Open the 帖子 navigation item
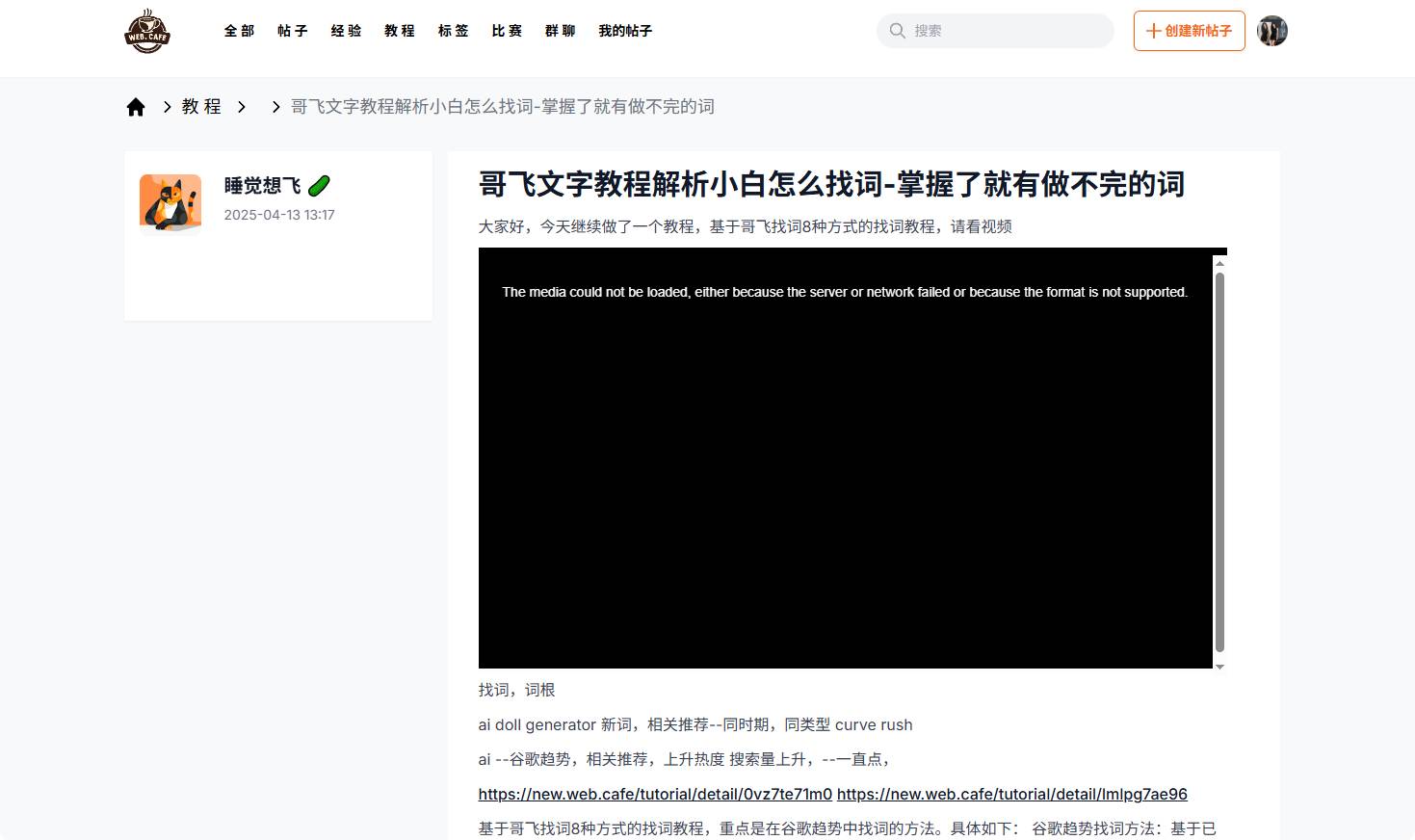Viewport: 1415px width, 840px height. [293, 31]
